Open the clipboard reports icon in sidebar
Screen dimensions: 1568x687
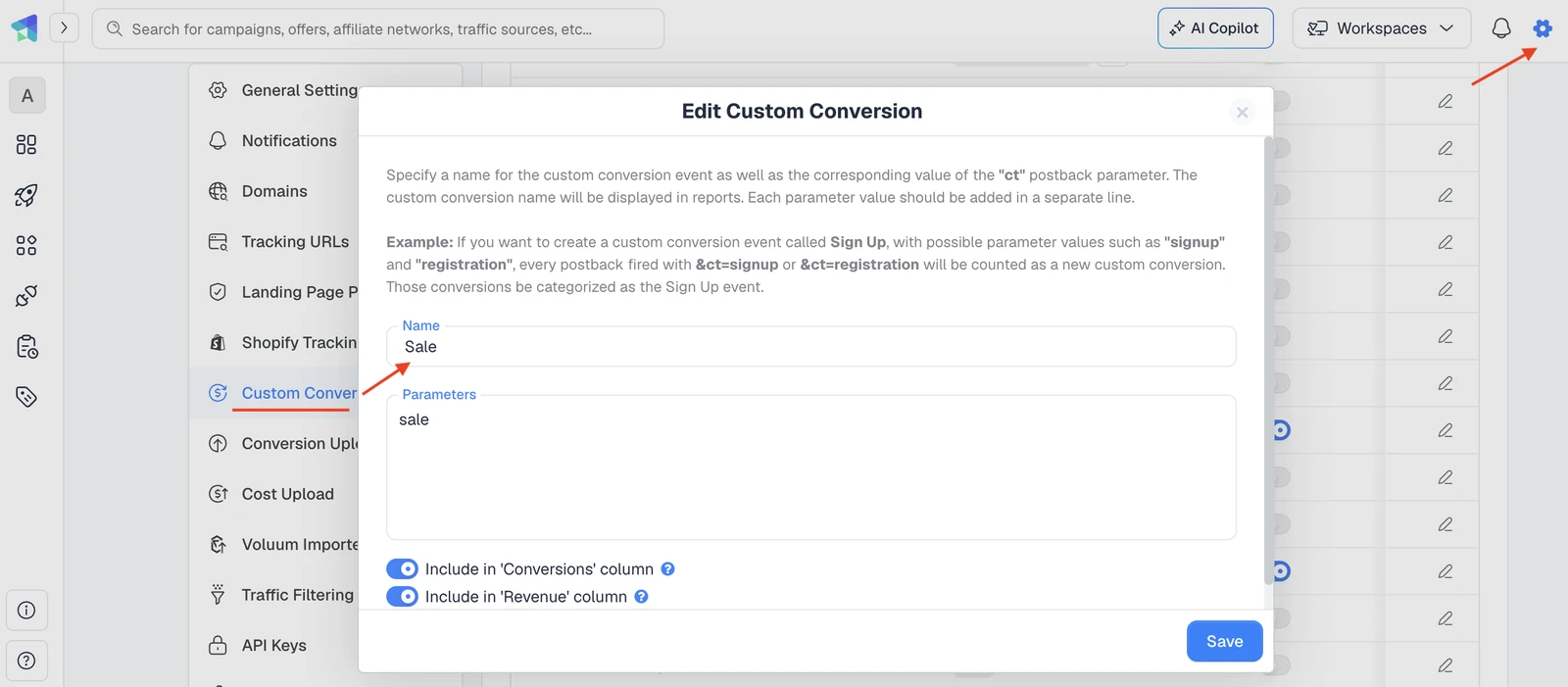click(26, 346)
